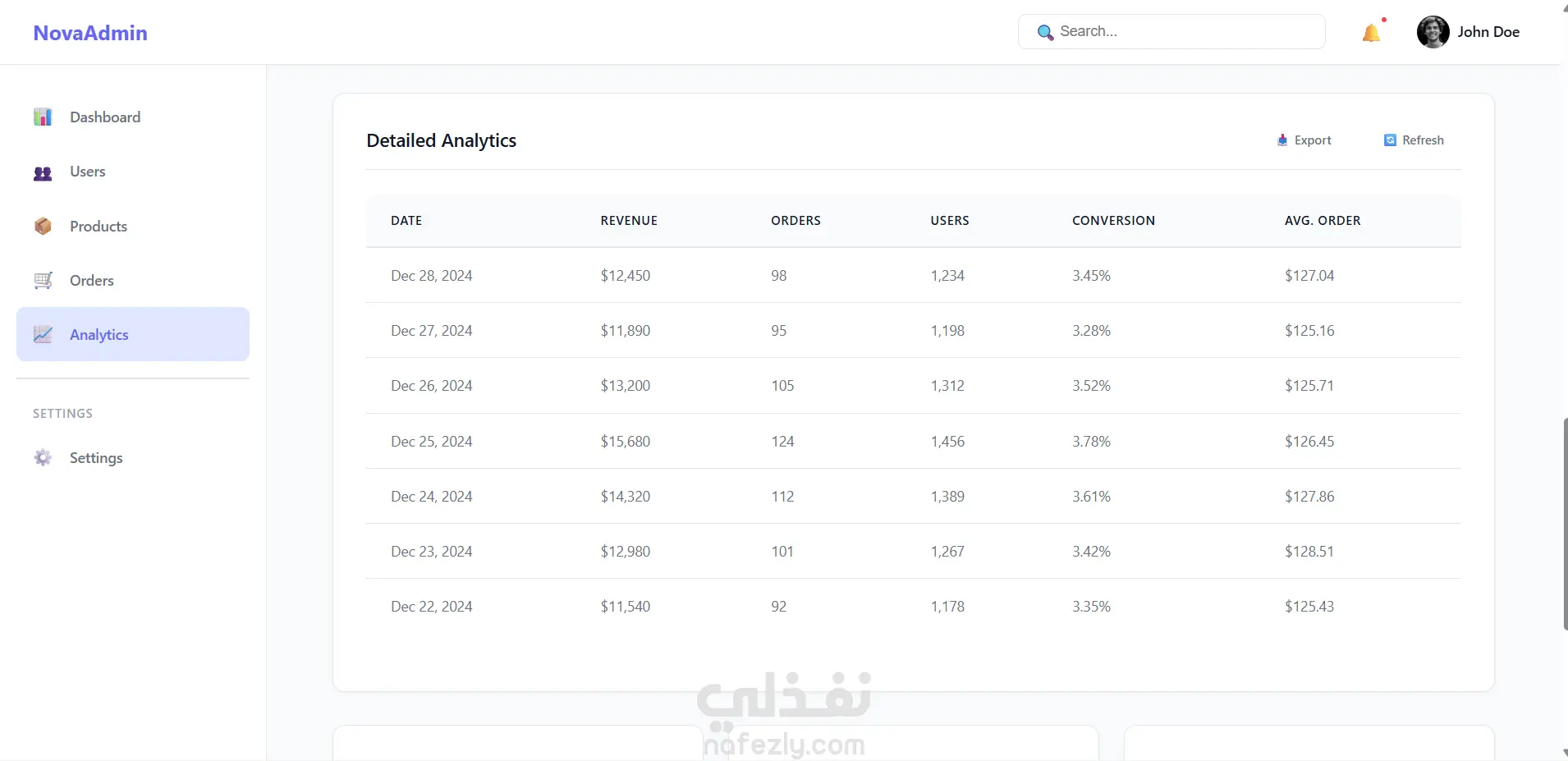Click the page vertical scrollbar thumb
Viewport: 1568px width, 761px height.
click(x=1565, y=524)
